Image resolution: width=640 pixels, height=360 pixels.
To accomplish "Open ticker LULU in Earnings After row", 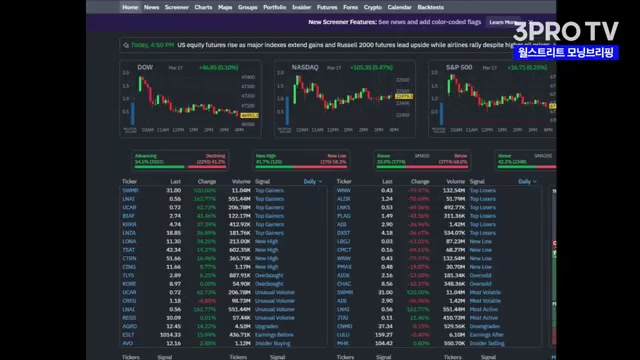I will click(343, 335).
